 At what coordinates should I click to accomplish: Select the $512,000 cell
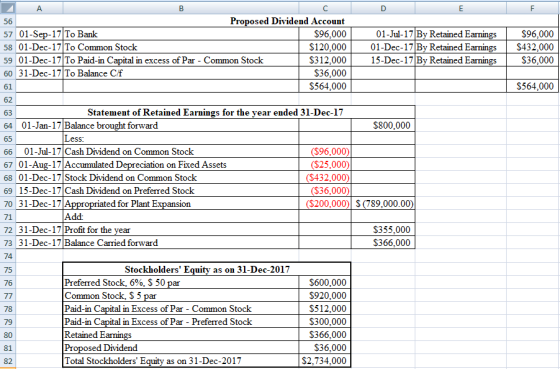pyautogui.click(x=325, y=309)
